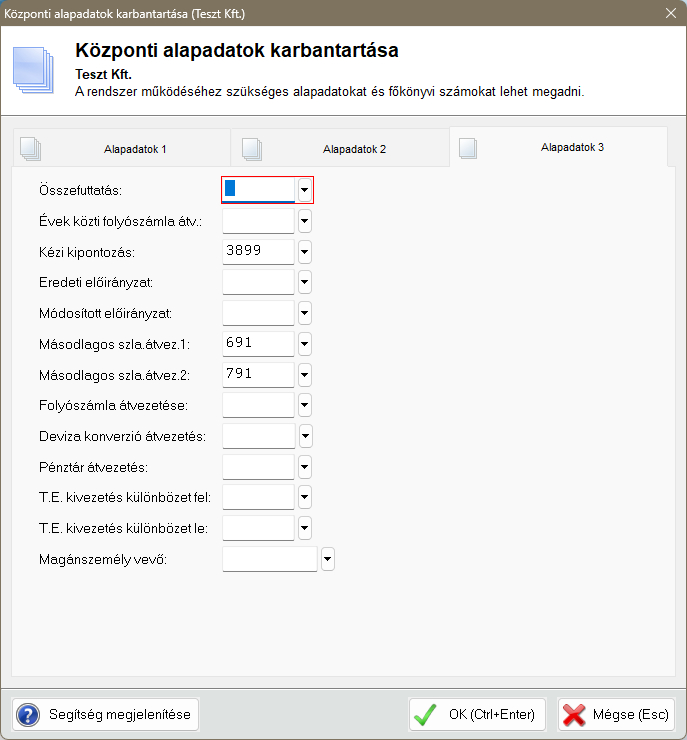The width and height of the screenshot is (687, 740).
Task: Expand the Pénztár átvezetés dropdown
Action: 305,467
